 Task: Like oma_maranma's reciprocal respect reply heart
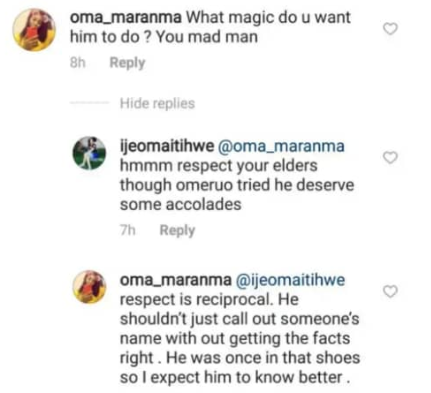pos(390,291)
